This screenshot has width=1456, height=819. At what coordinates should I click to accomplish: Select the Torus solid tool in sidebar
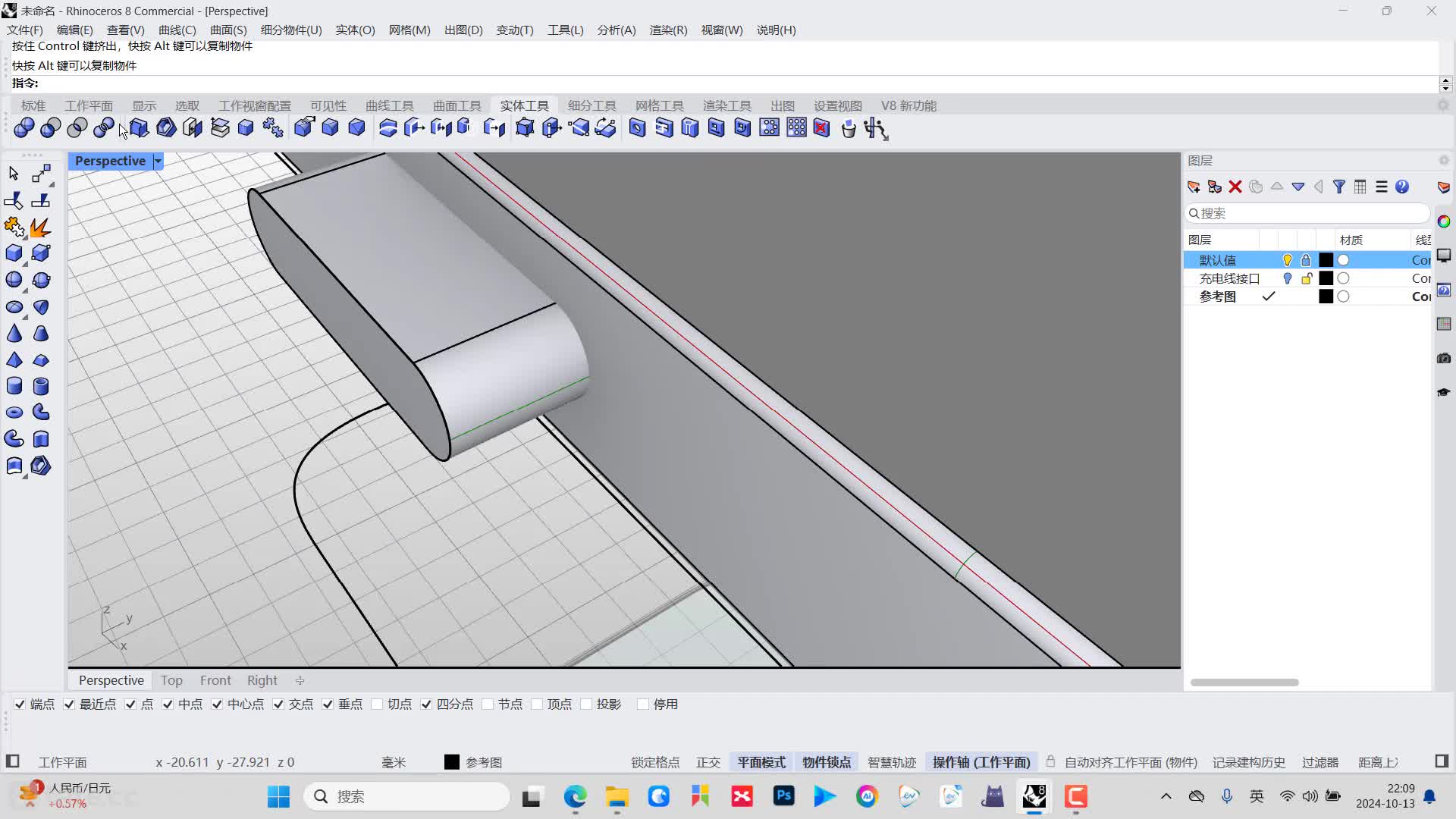coord(14,413)
